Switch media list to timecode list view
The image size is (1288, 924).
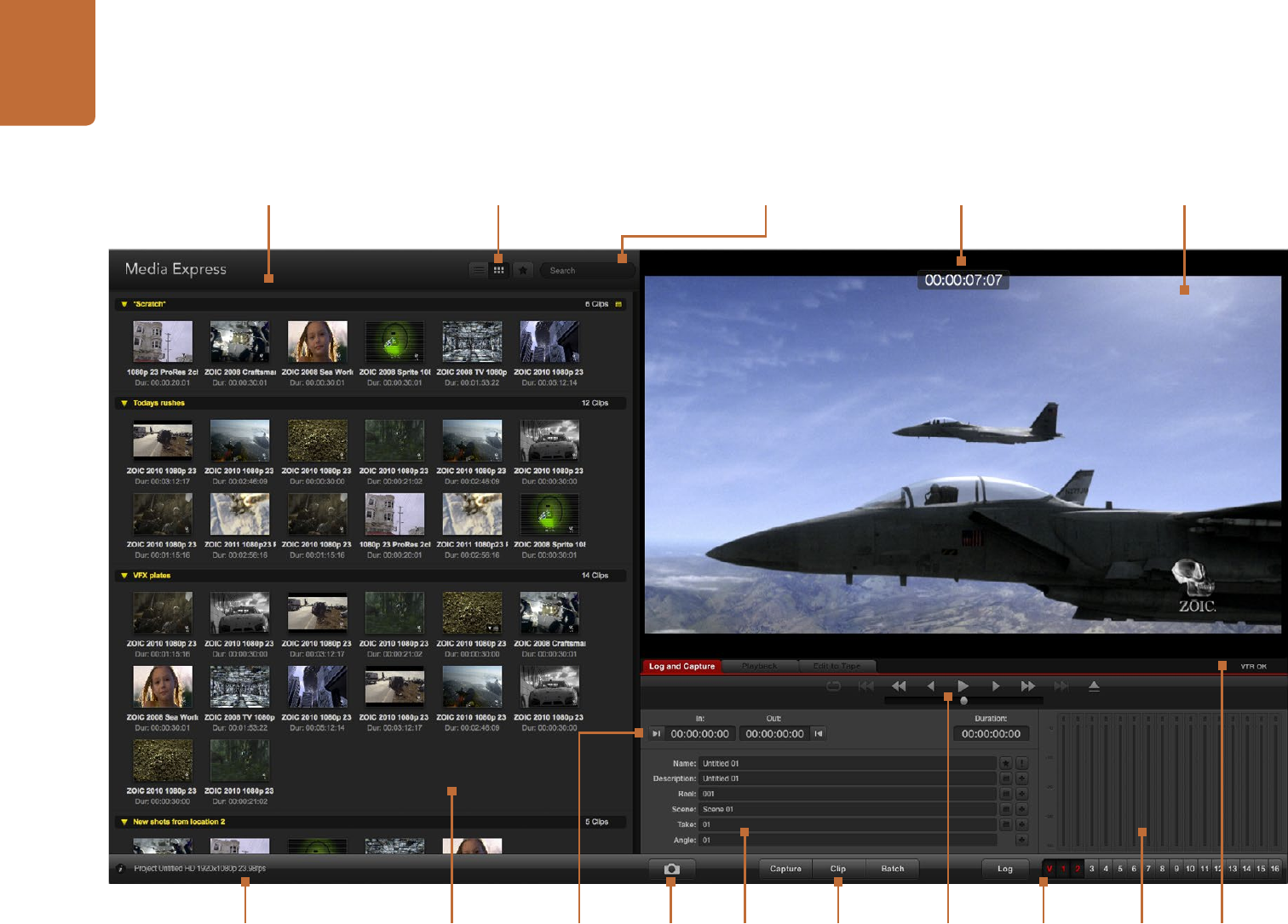[479, 270]
